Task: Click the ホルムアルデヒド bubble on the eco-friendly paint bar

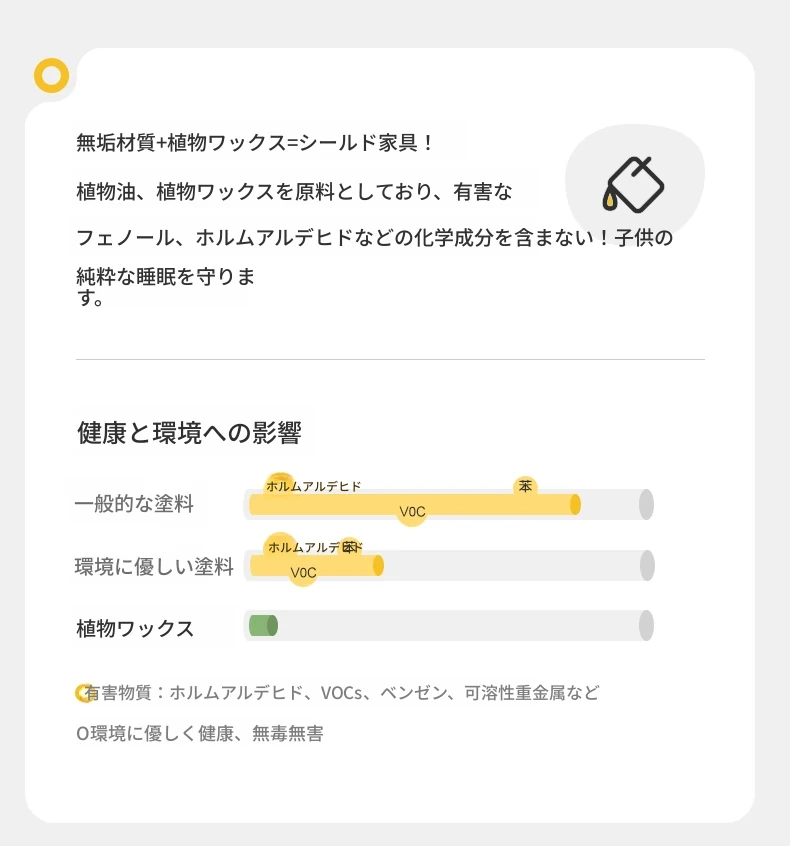Action: click(x=315, y=547)
